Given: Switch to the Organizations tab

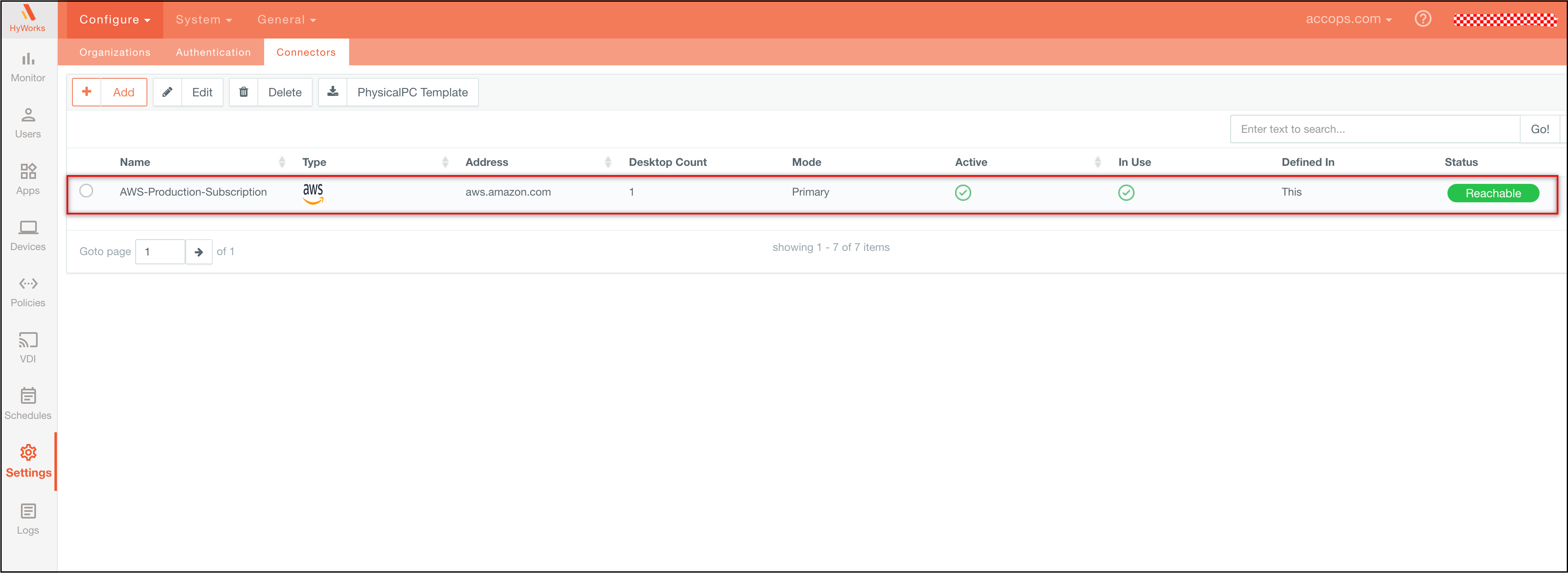Looking at the screenshot, I should click(x=114, y=52).
